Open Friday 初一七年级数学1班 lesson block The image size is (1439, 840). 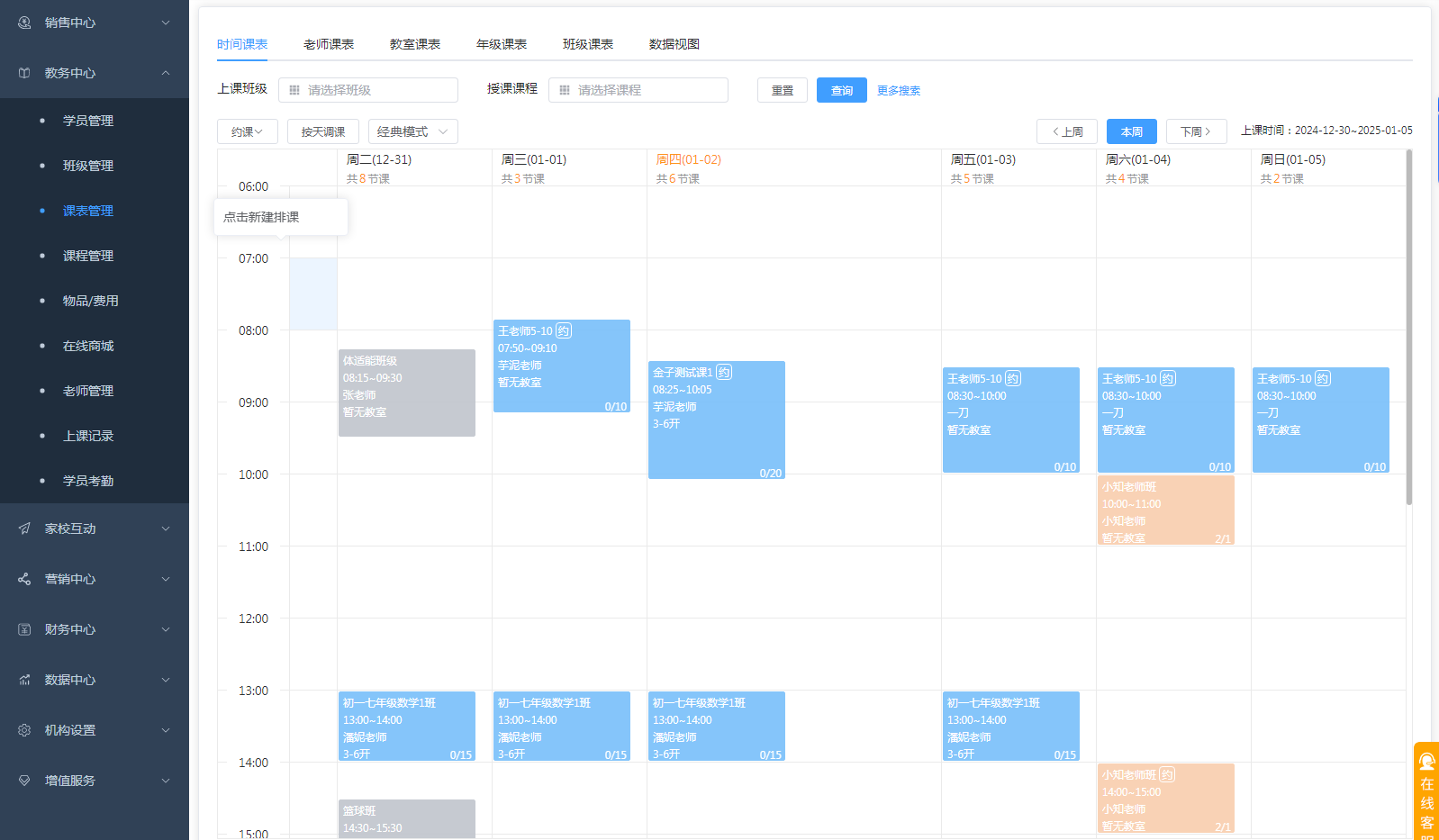pyautogui.click(x=1011, y=726)
